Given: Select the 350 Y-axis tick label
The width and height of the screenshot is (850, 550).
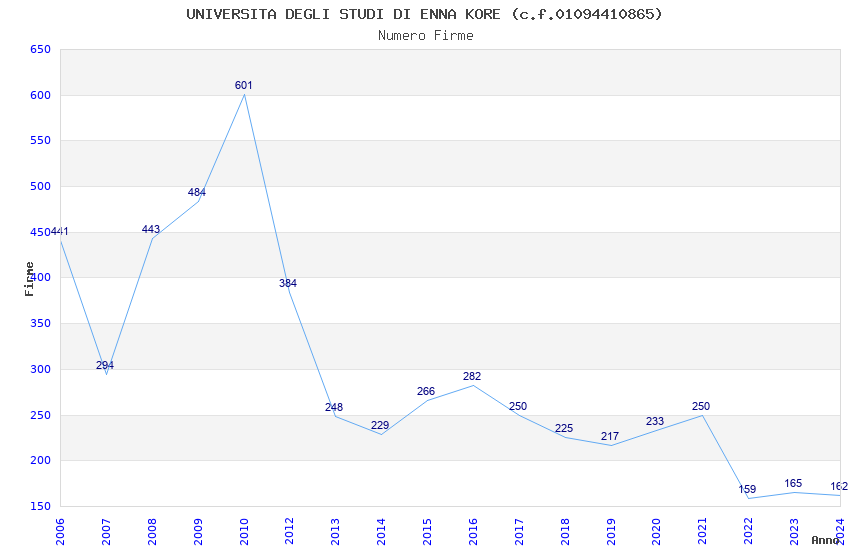Looking at the screenshot, I should pos(40,323).
